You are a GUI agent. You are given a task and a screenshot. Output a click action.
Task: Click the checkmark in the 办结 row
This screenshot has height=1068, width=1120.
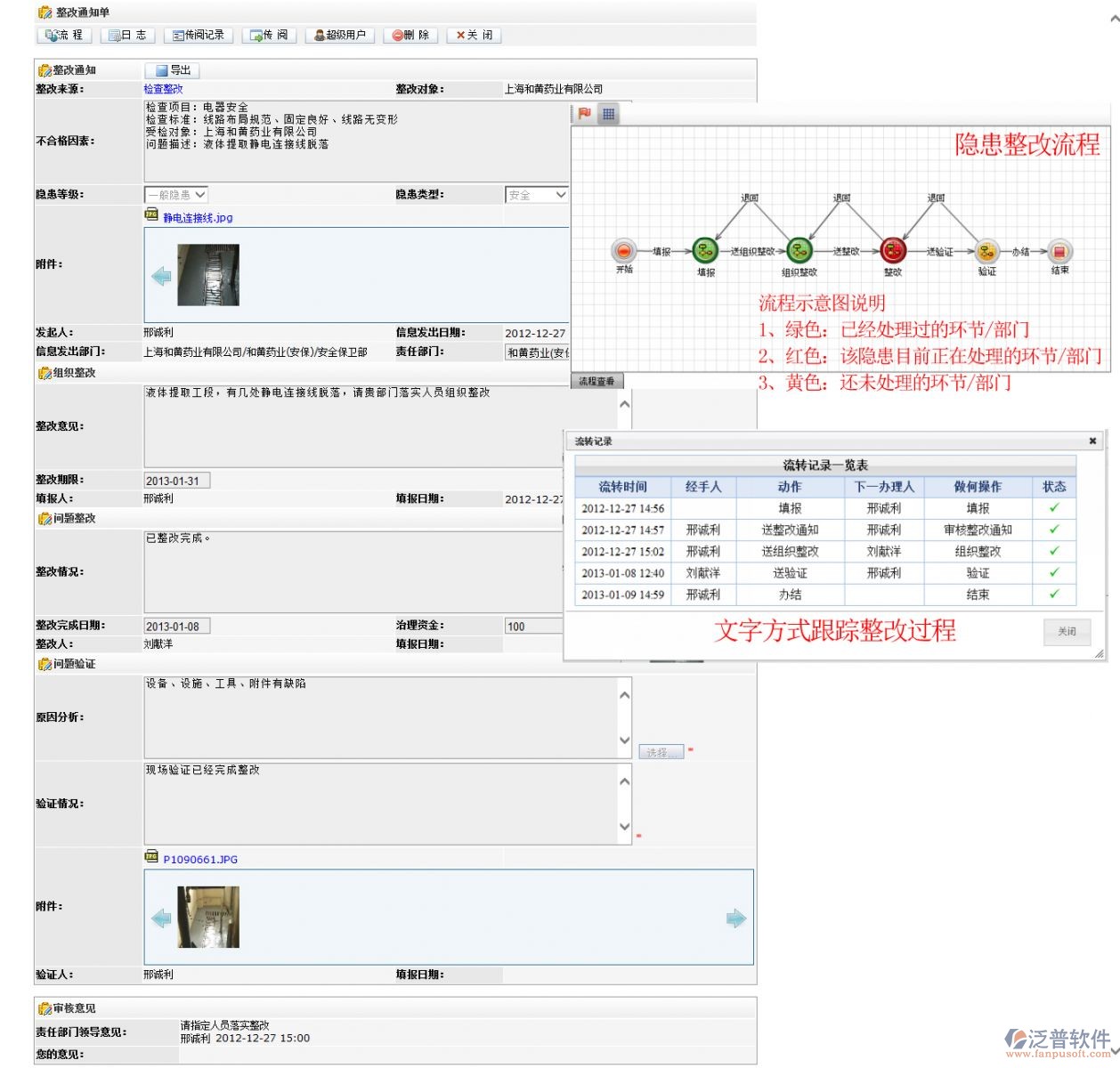pyautogui.click(x=1054, y=594)
